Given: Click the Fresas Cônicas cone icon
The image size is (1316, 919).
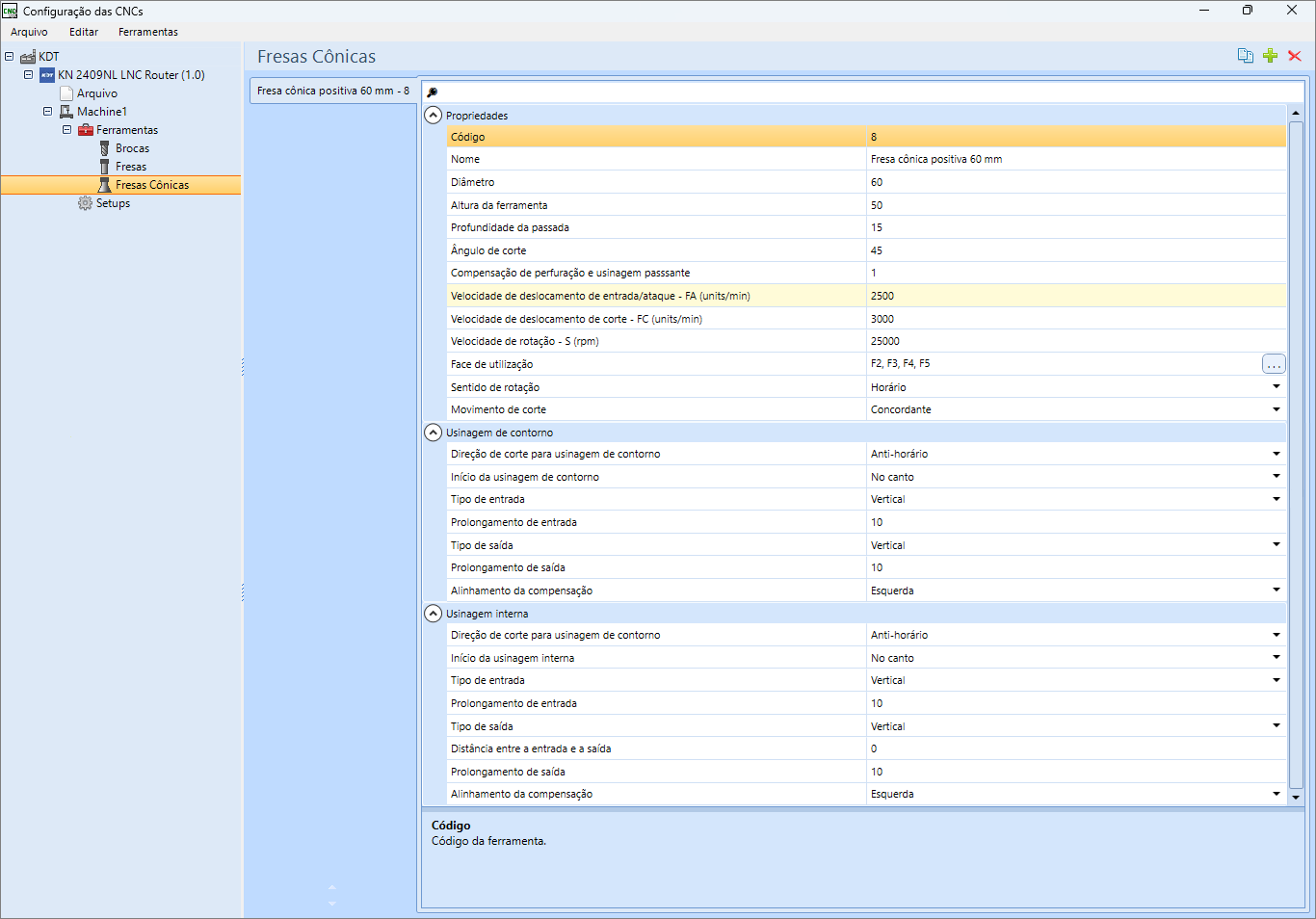Looking at the screenshot, I should [x=105, y=185].
